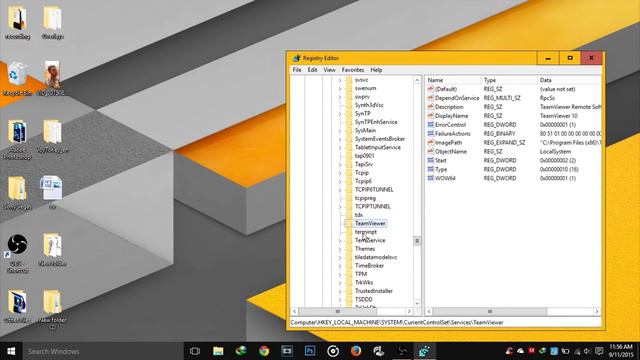The image size is (640, 360).
Task: Expand the TrkWks key
Action: click(x=340, y=282)
